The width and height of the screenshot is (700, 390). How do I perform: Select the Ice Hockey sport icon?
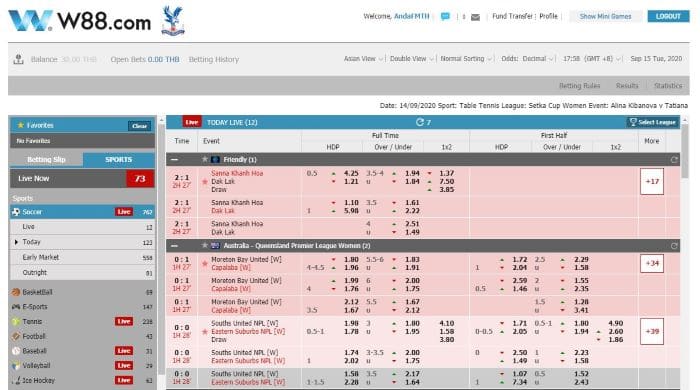click(17, 380)
